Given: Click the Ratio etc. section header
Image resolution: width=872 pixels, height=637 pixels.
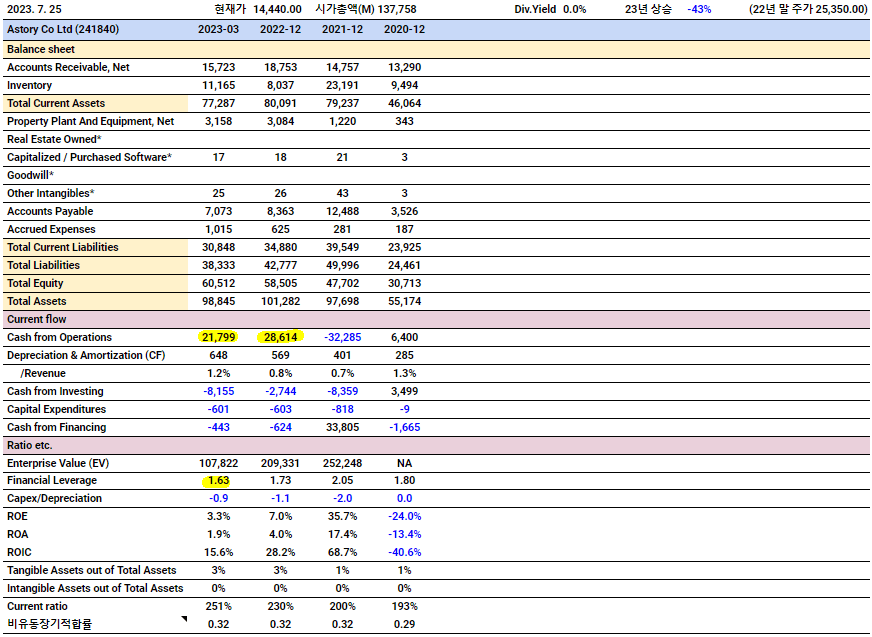Looking at the screenshot, I should pos(30,445).
